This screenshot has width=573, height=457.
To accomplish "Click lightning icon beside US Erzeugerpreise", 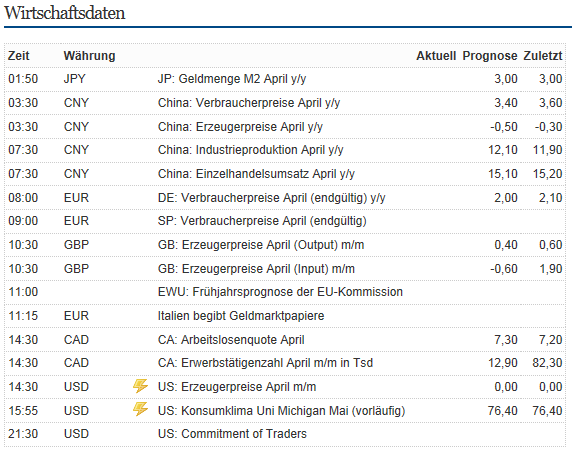I will tap(140, 386).
